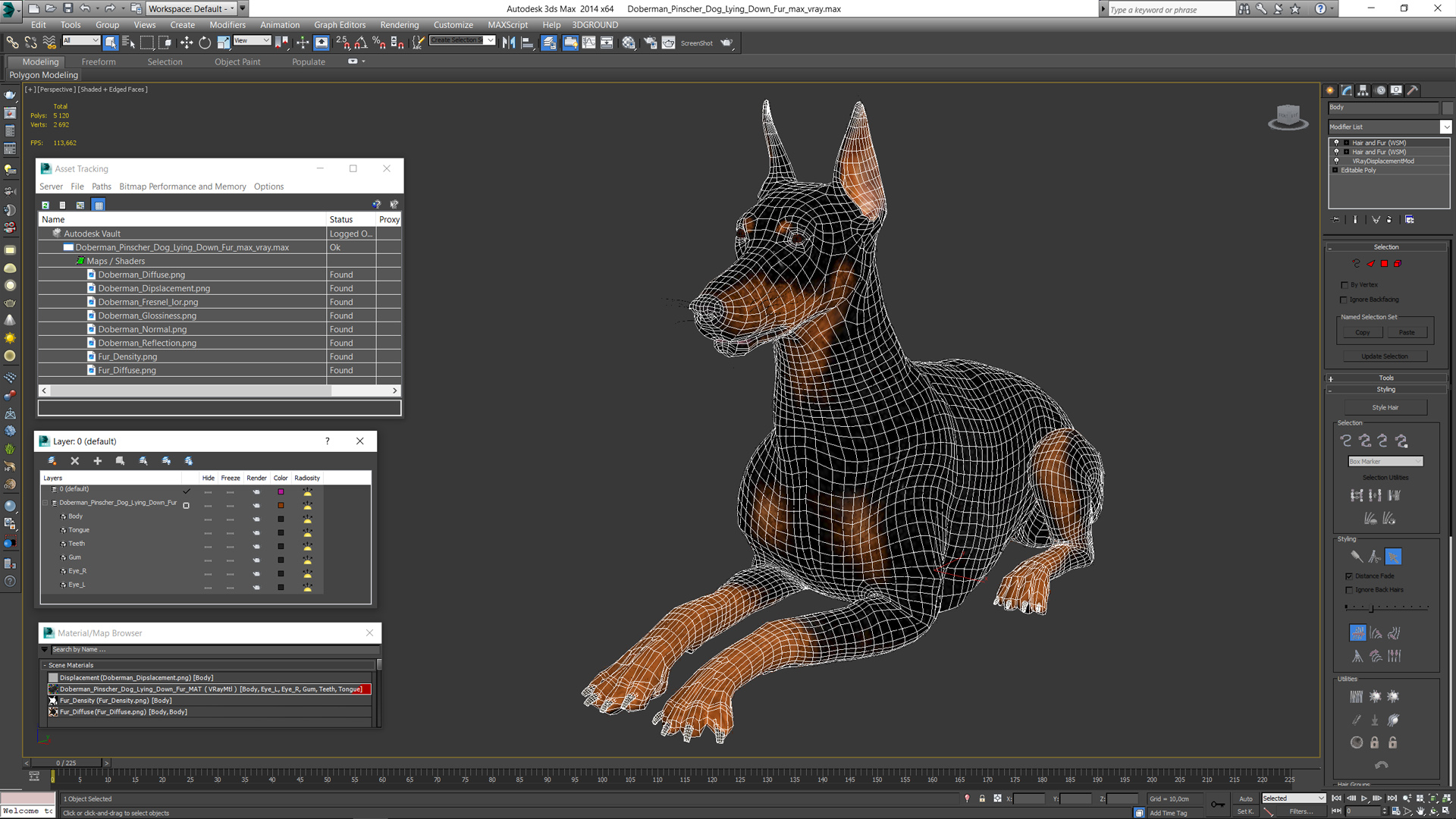Toggle Freeze column for Teeth layer row

tap(231, 547)
